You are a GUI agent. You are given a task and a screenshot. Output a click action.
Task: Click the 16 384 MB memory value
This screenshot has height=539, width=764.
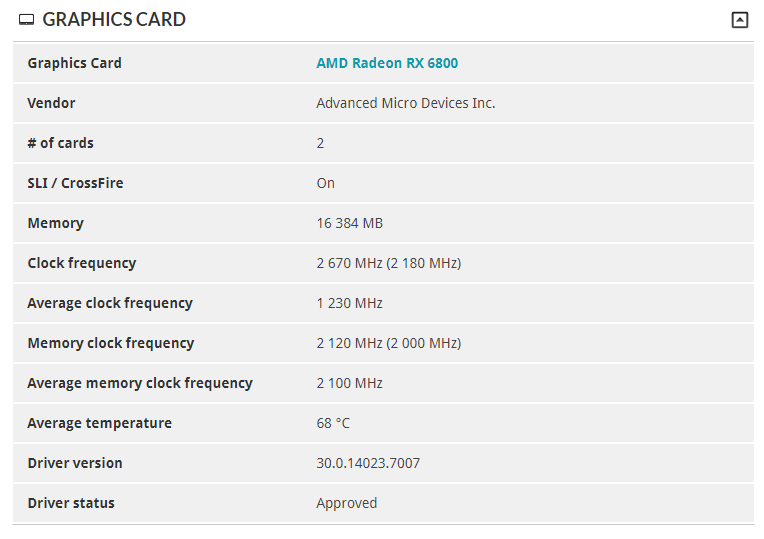(349, 223)
